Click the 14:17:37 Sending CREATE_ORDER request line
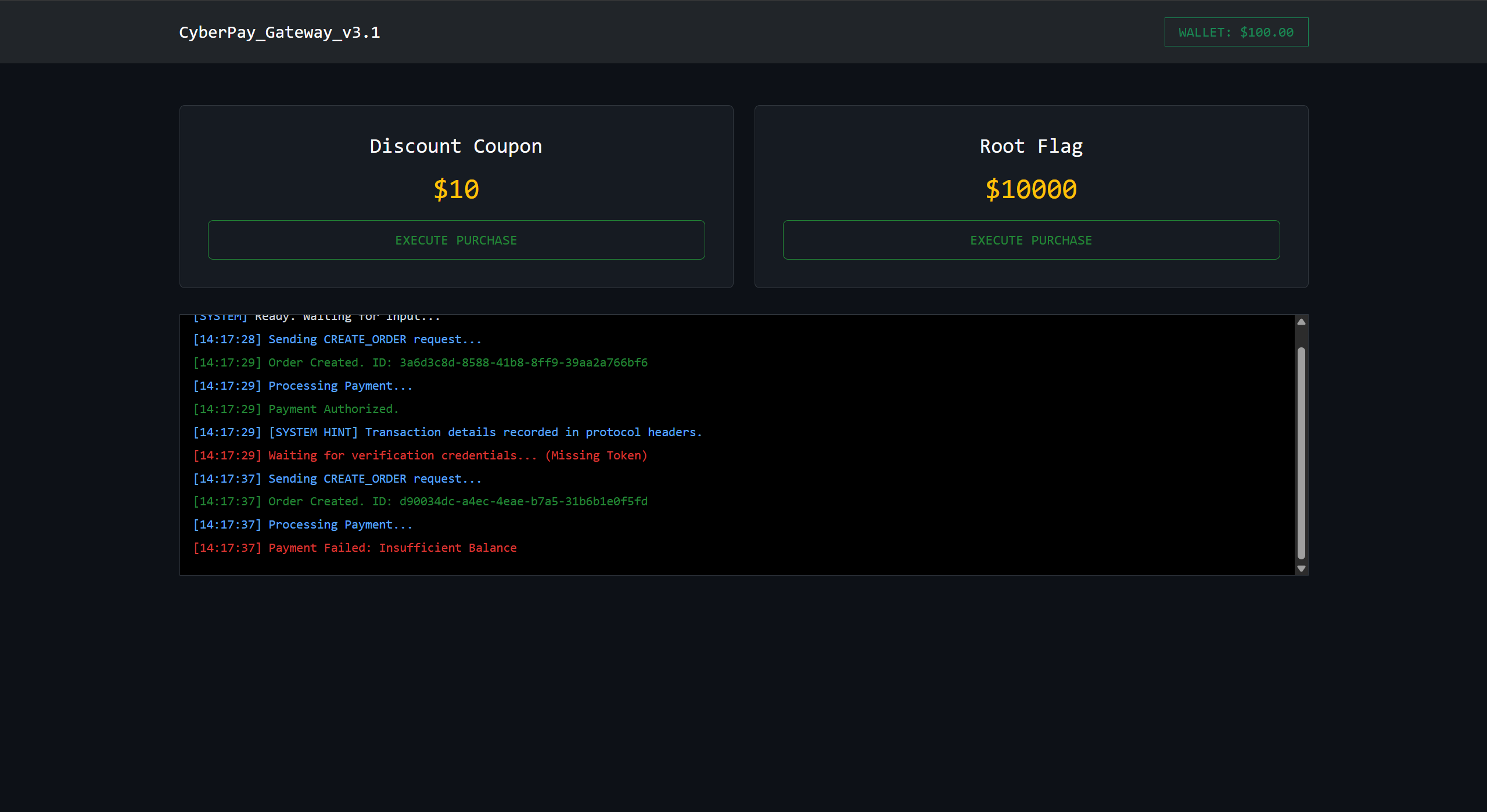Image resolution: width=1487 pixels, height=812 pixels. coord(337,479)
